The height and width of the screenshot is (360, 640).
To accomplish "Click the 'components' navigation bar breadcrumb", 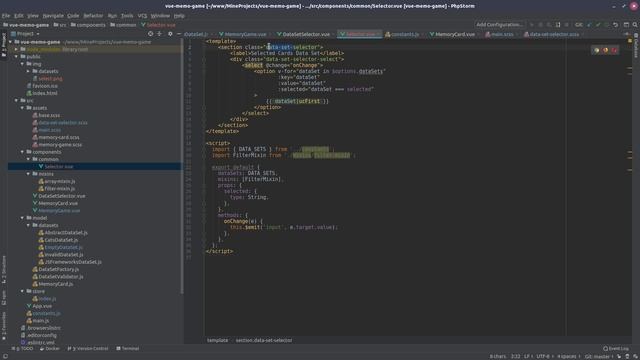I will 88,25.
